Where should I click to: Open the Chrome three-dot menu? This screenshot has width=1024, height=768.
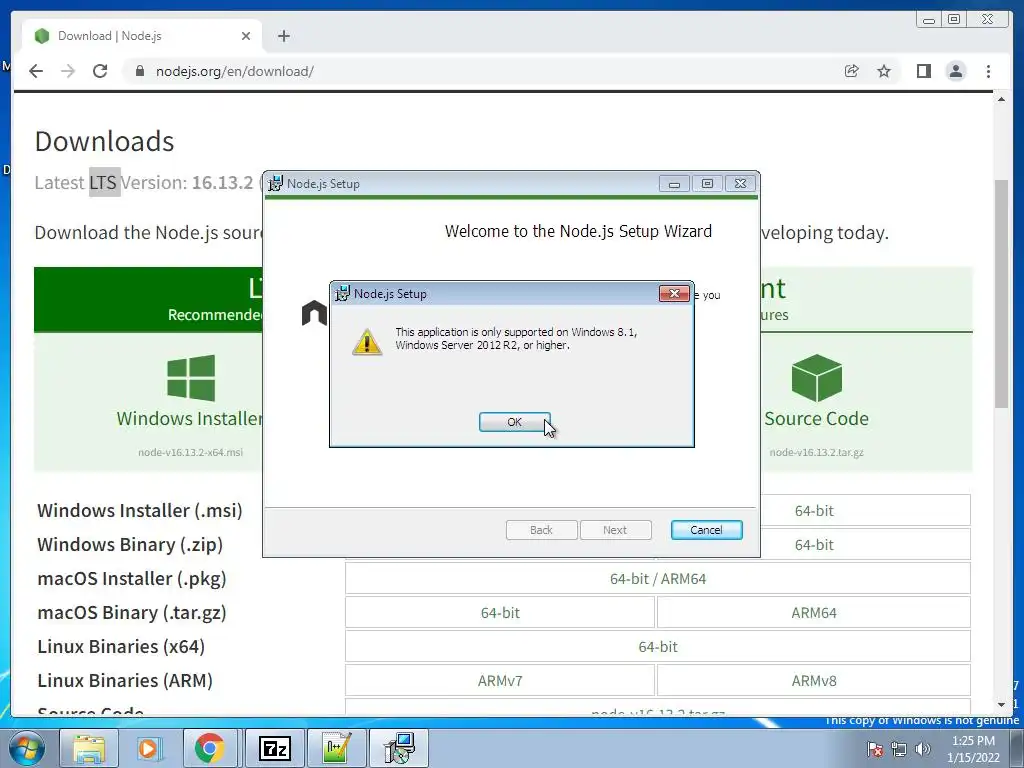[x=988, y=71]
